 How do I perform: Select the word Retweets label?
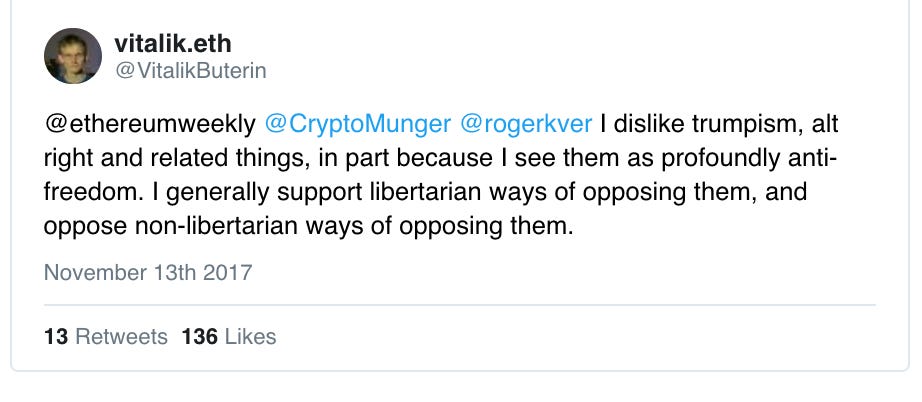coord(122,337)
